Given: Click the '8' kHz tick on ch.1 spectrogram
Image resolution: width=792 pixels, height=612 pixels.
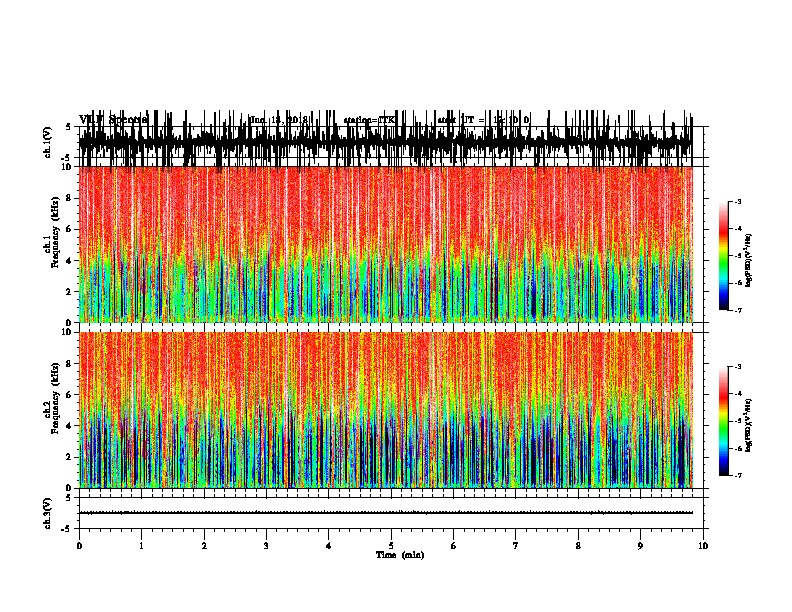Looking at the screenshot, I should point(70,198).
